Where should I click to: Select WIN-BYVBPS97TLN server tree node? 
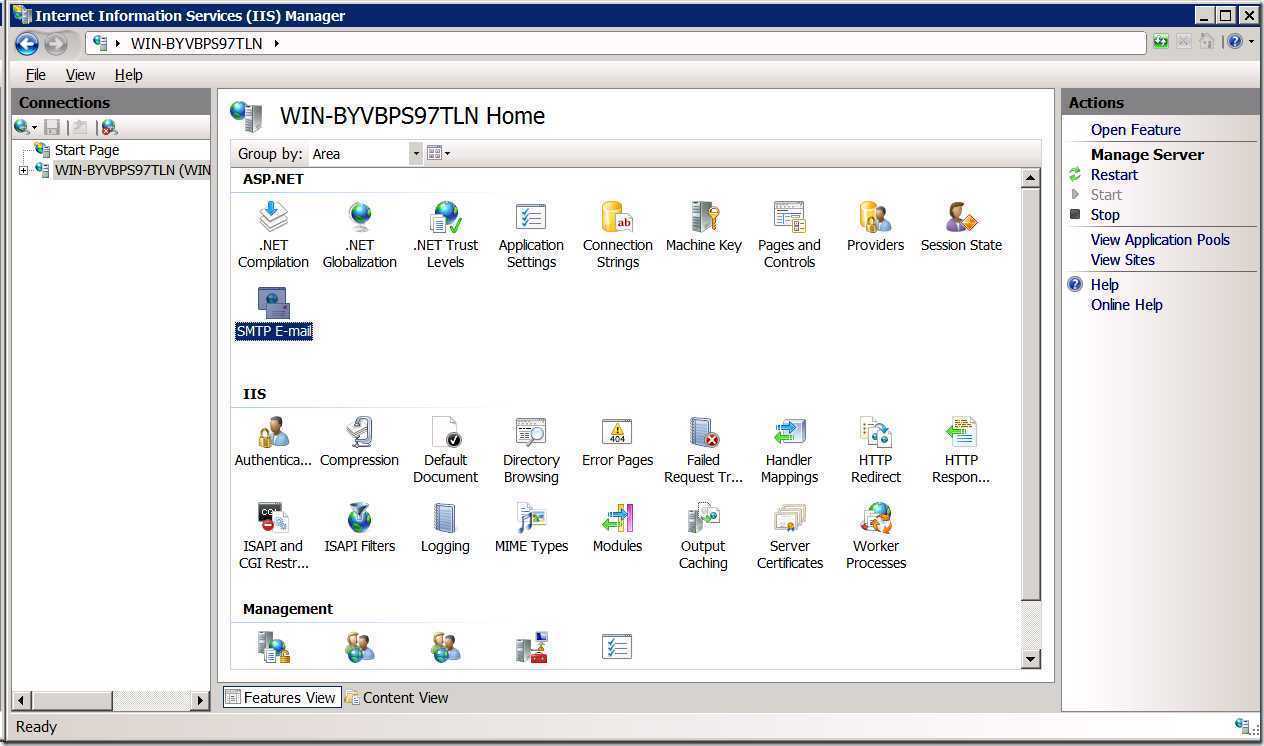(132, 170)
